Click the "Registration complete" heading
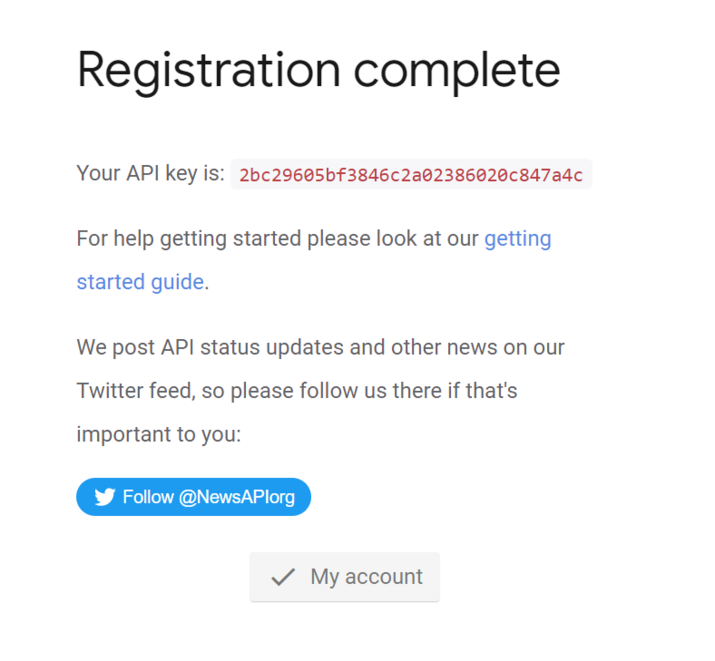The height and width of the screenshot is (661, 715). (318, 70)
